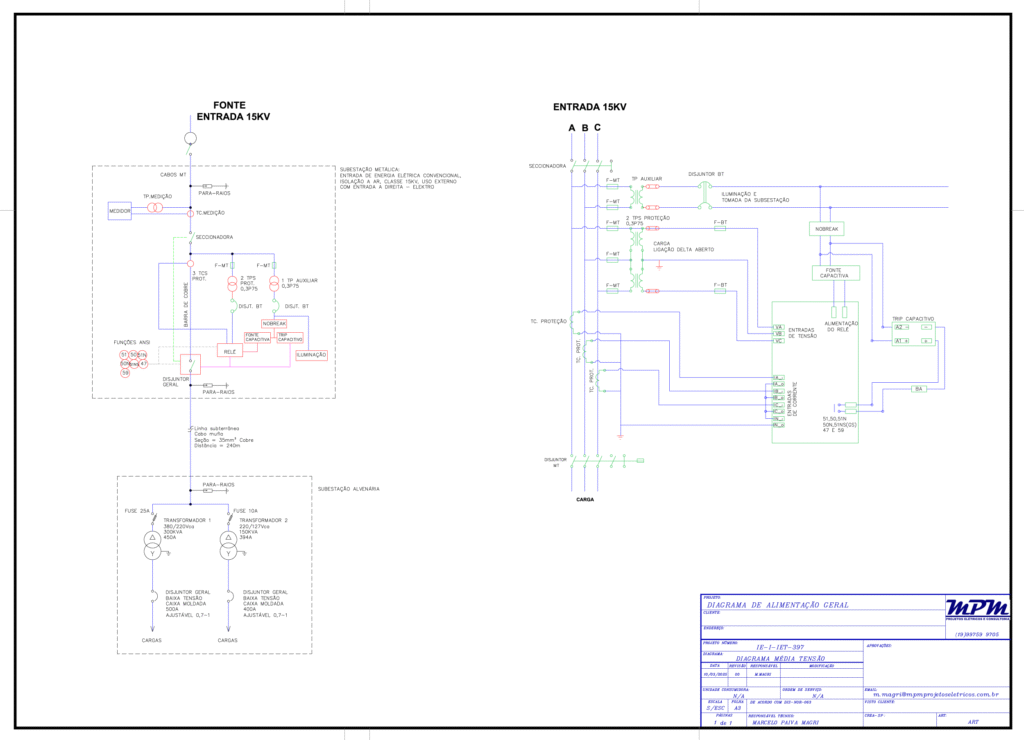The width and height of the screenshot is (1024, 740).
Task: Click the green FONTE CAPACITIVA box at right
Action: tap(835, 273)
